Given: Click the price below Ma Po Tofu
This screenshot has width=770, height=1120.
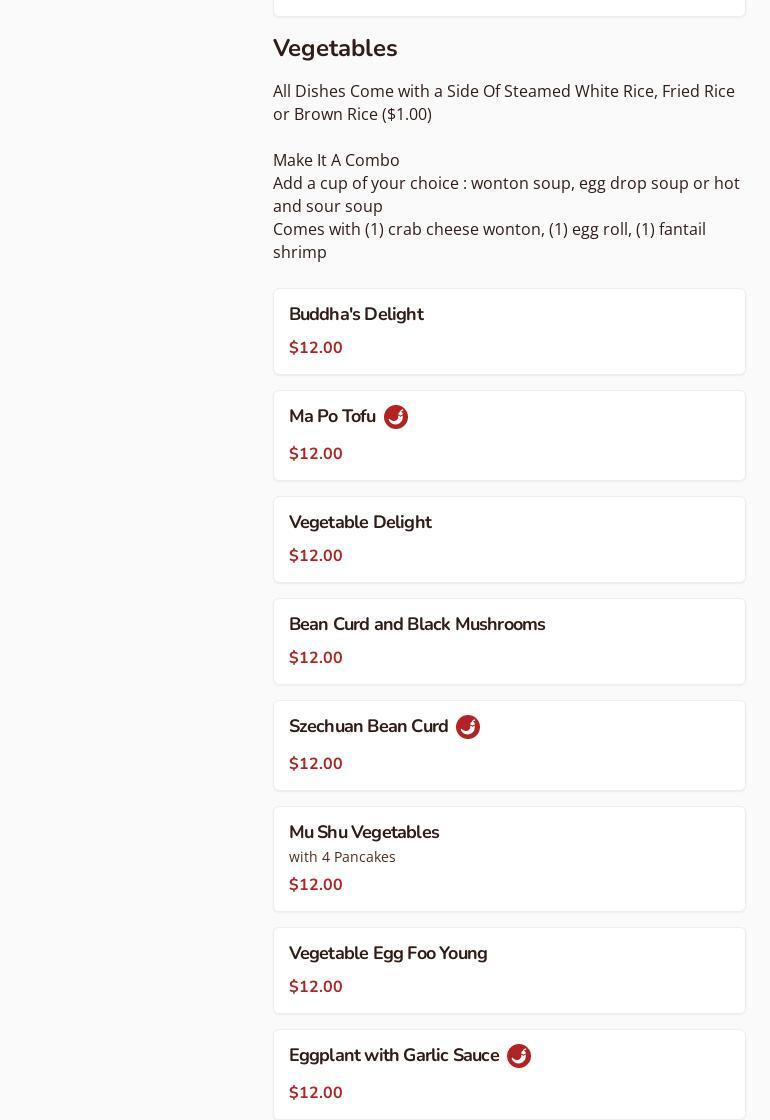Looking at the screenshot, I should 316,454.
